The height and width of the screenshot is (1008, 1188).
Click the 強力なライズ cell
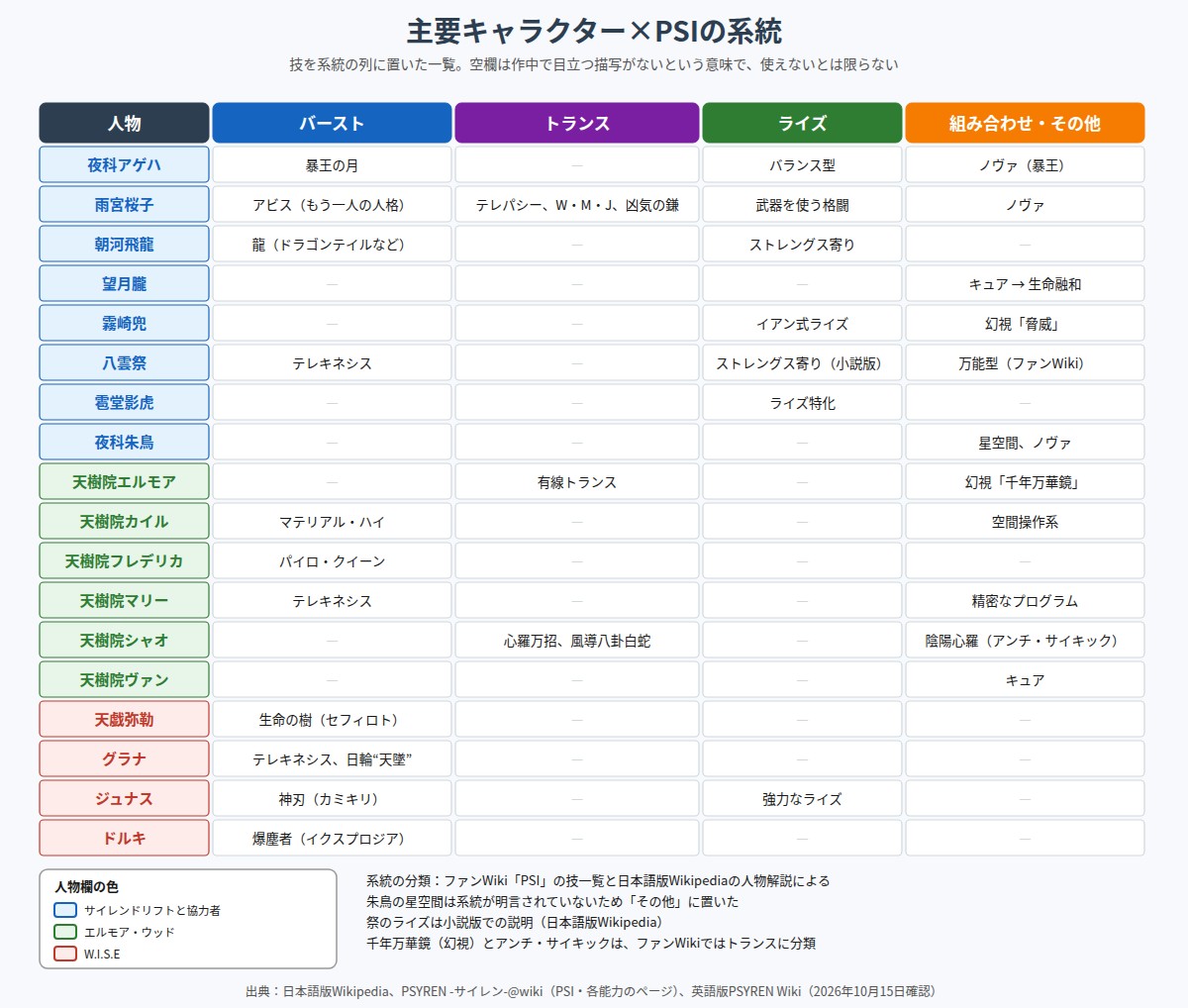(x=802, y=798)
